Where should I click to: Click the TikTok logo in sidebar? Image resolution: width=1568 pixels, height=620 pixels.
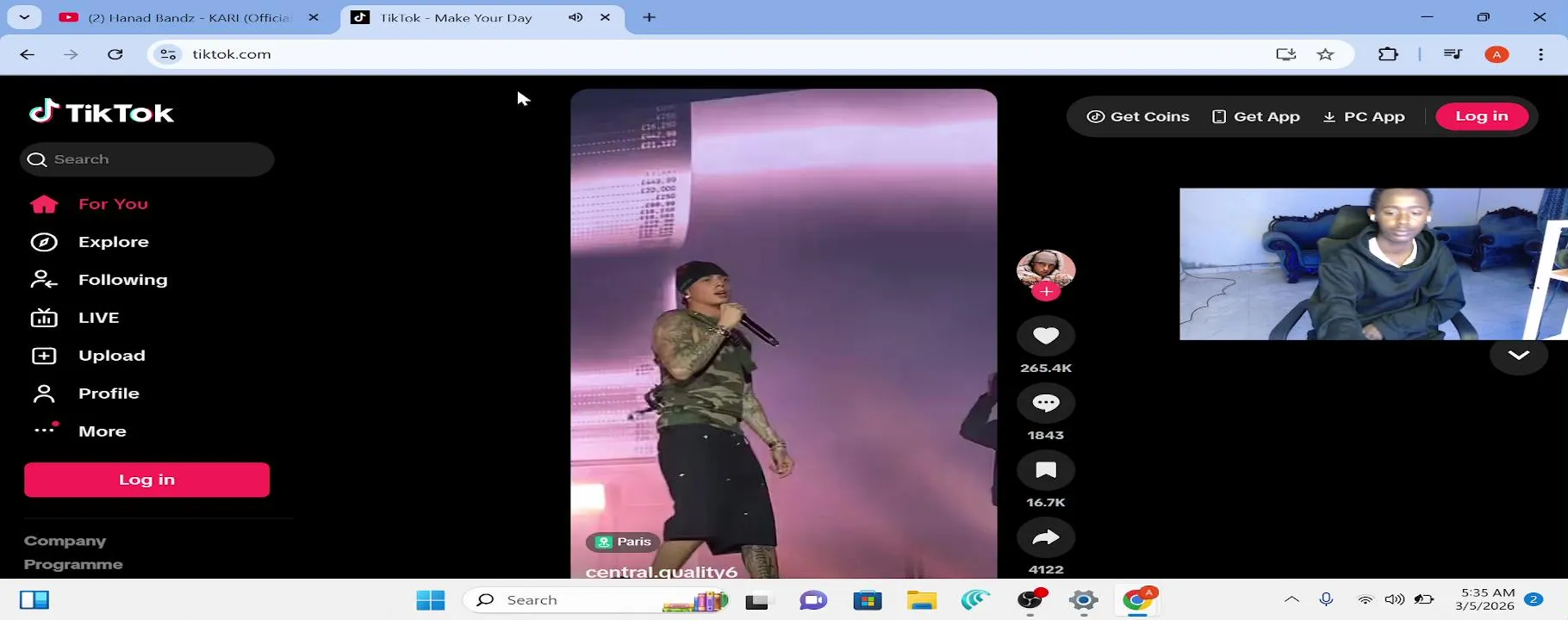(x=102, y=112)
